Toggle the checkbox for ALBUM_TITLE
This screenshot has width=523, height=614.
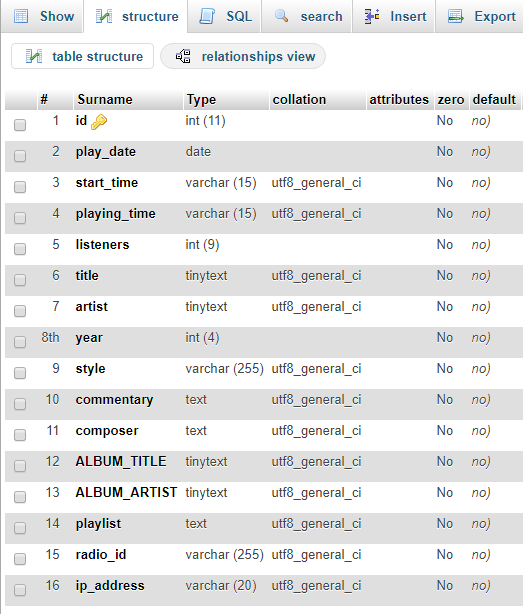pyautogui.click(x=20, y=466)
